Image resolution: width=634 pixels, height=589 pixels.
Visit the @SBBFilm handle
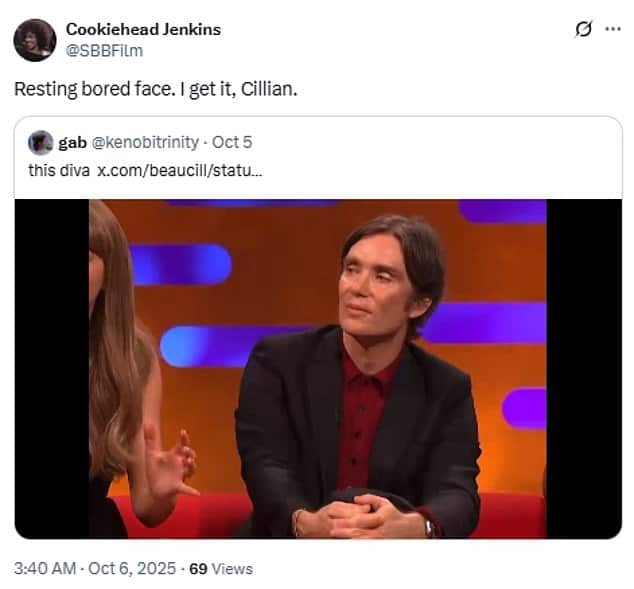104,51
